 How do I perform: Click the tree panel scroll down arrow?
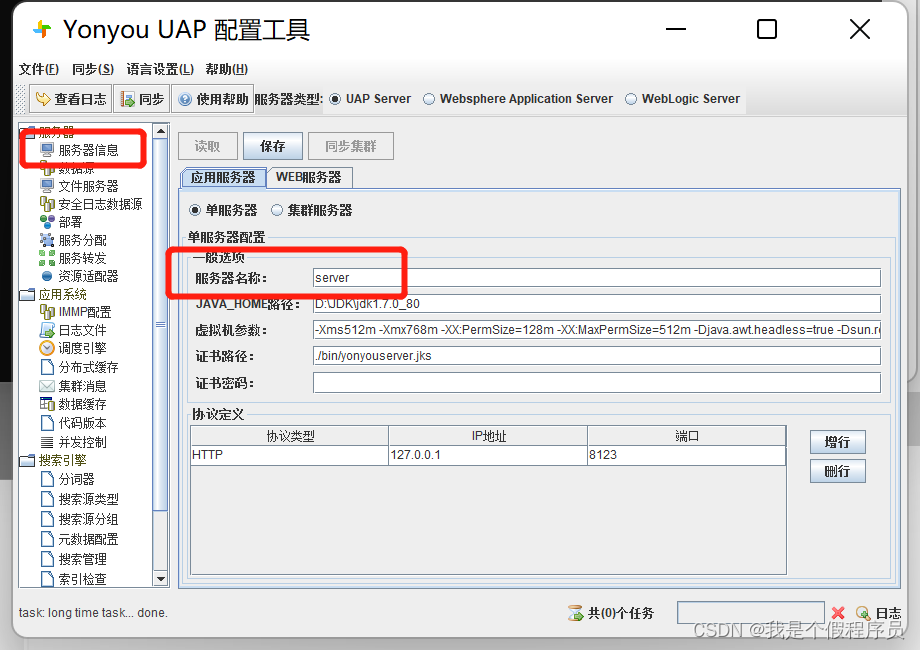tap(161, 578)
